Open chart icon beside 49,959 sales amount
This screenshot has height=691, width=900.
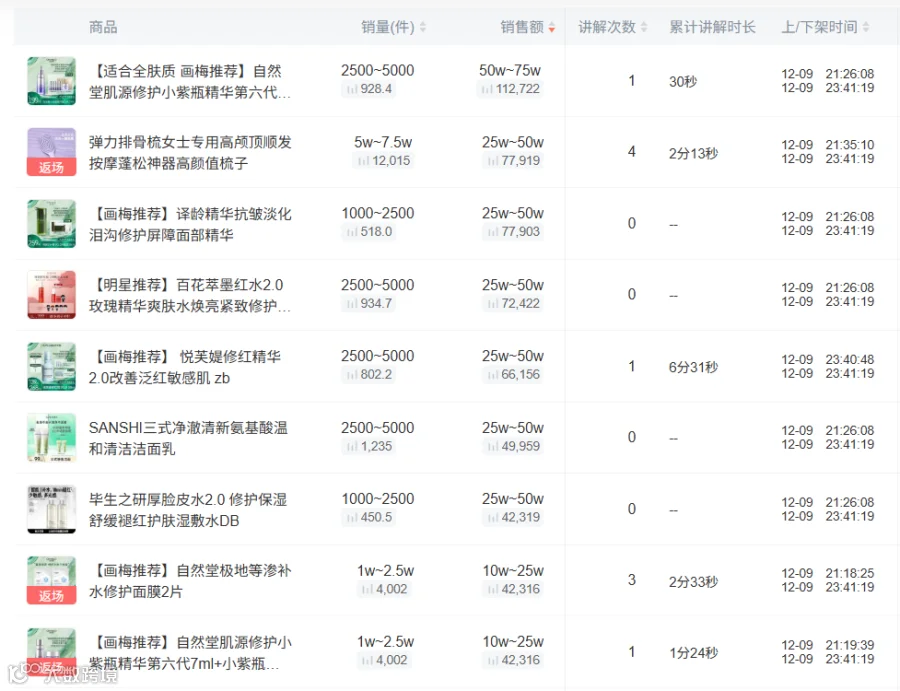pyautogui.click(x=492, y=447)
